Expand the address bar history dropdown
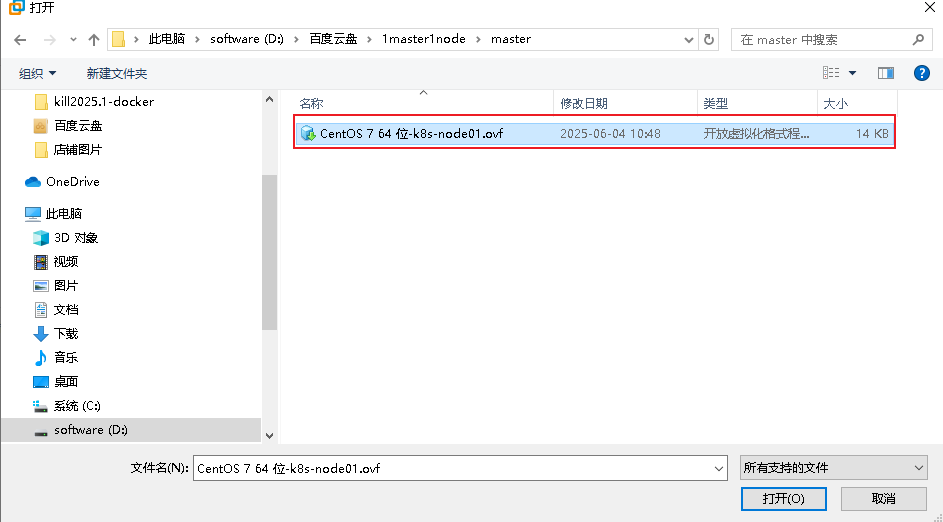 coord(689,40)
